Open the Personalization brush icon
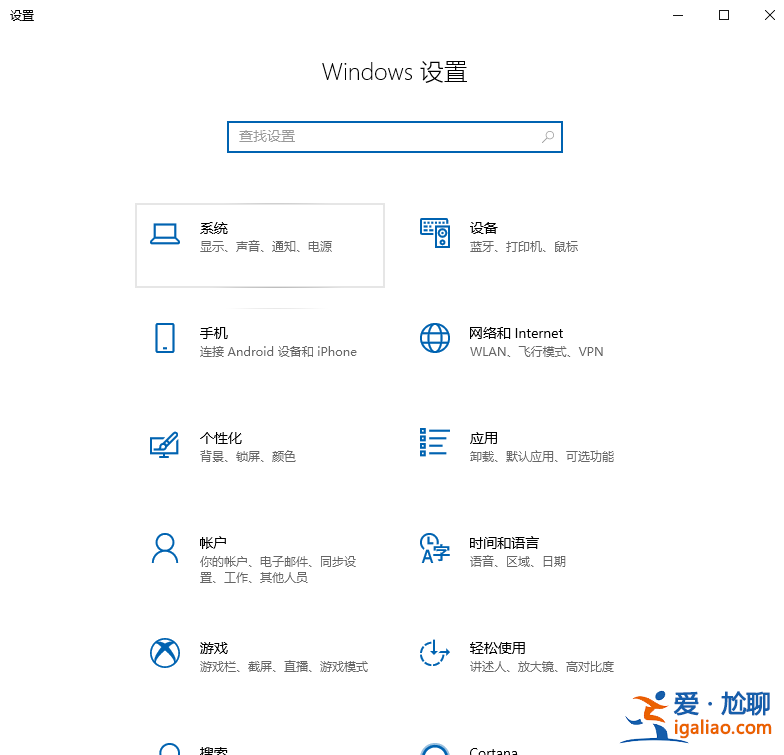Viewport: 784px width, 755px height. [x=164, y=444]
